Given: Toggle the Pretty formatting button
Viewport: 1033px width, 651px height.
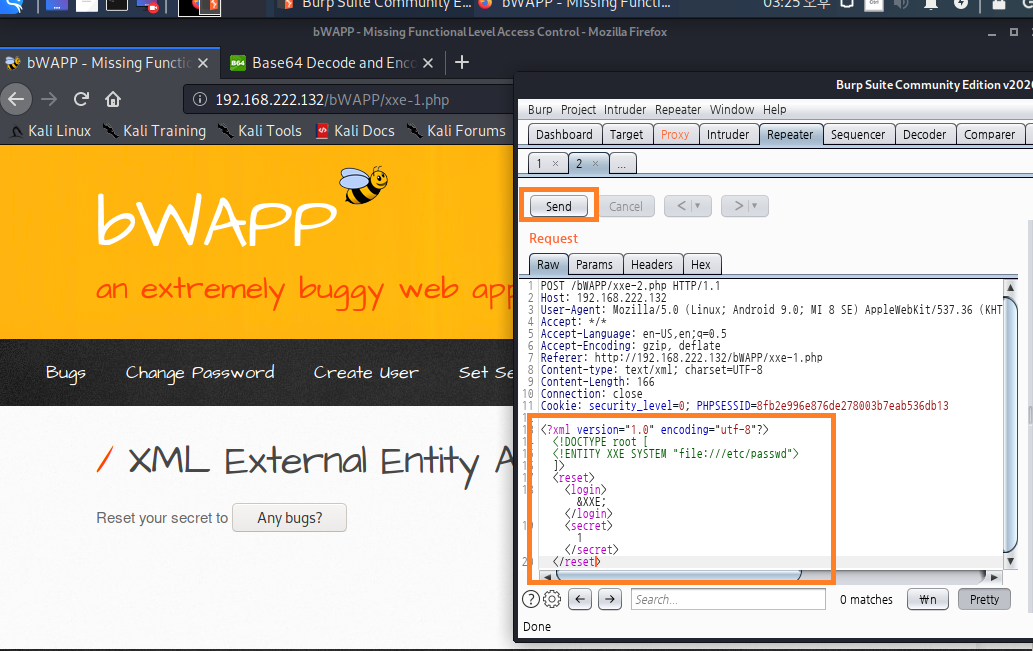Looking at the screenshot, I should [984, 600].
